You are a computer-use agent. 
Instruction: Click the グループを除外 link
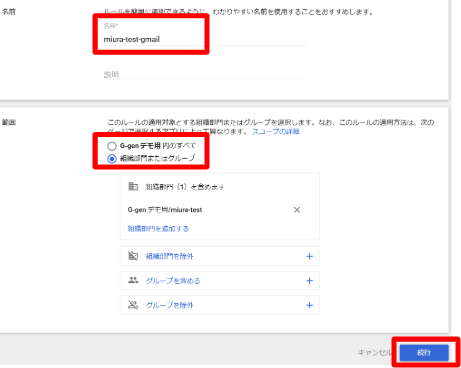[169, 305]
